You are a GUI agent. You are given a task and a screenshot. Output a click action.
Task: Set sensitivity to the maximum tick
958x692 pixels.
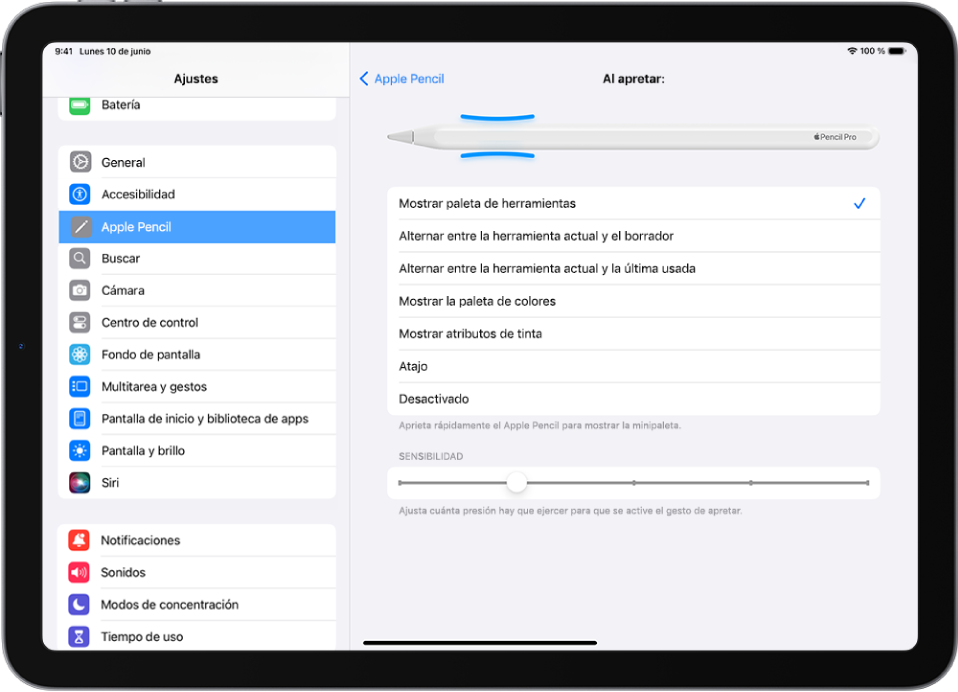tap(868, 483)
